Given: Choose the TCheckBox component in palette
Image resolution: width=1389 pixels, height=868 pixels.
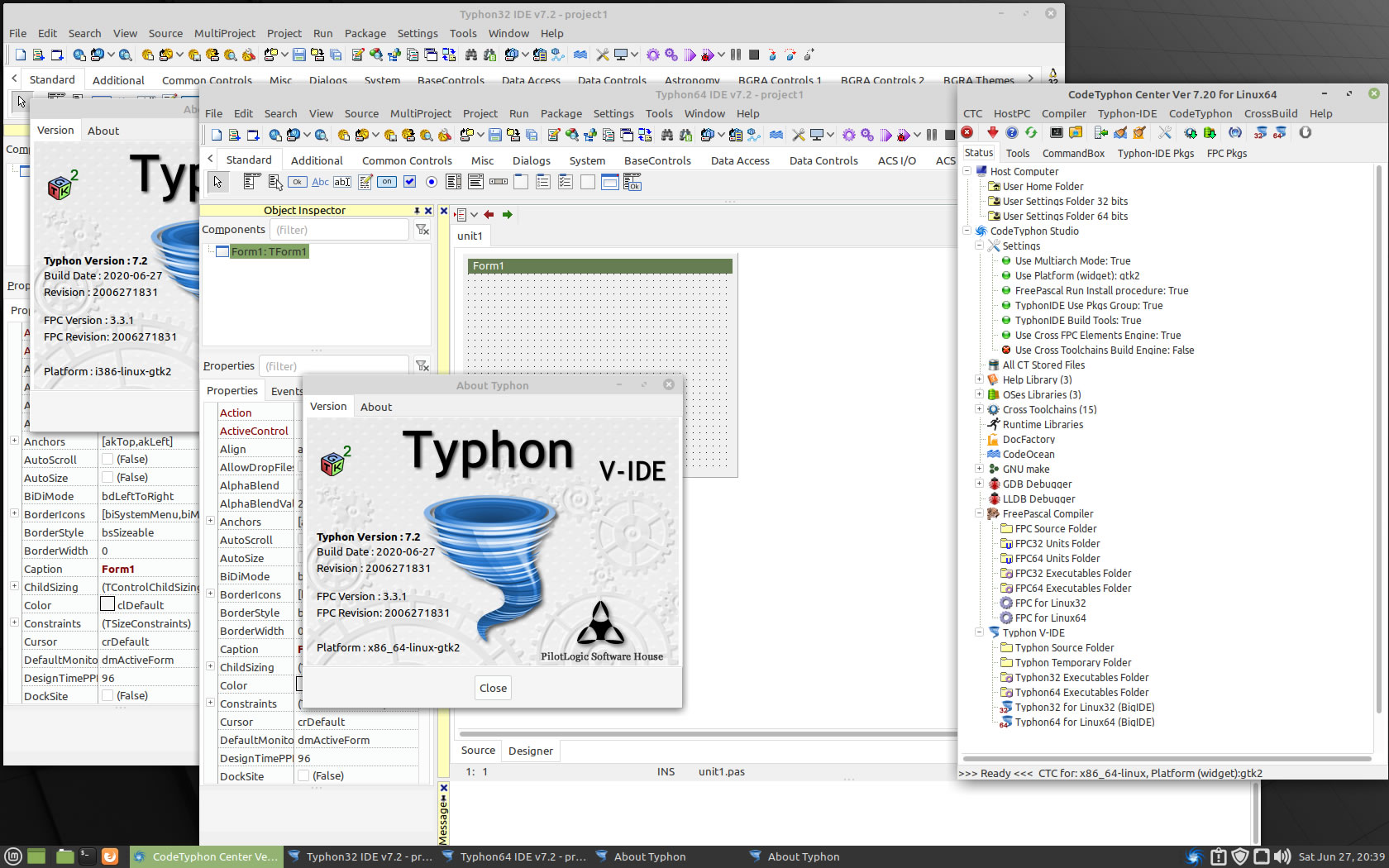Looking at the screenshot, I should click(x=409, y=182).
